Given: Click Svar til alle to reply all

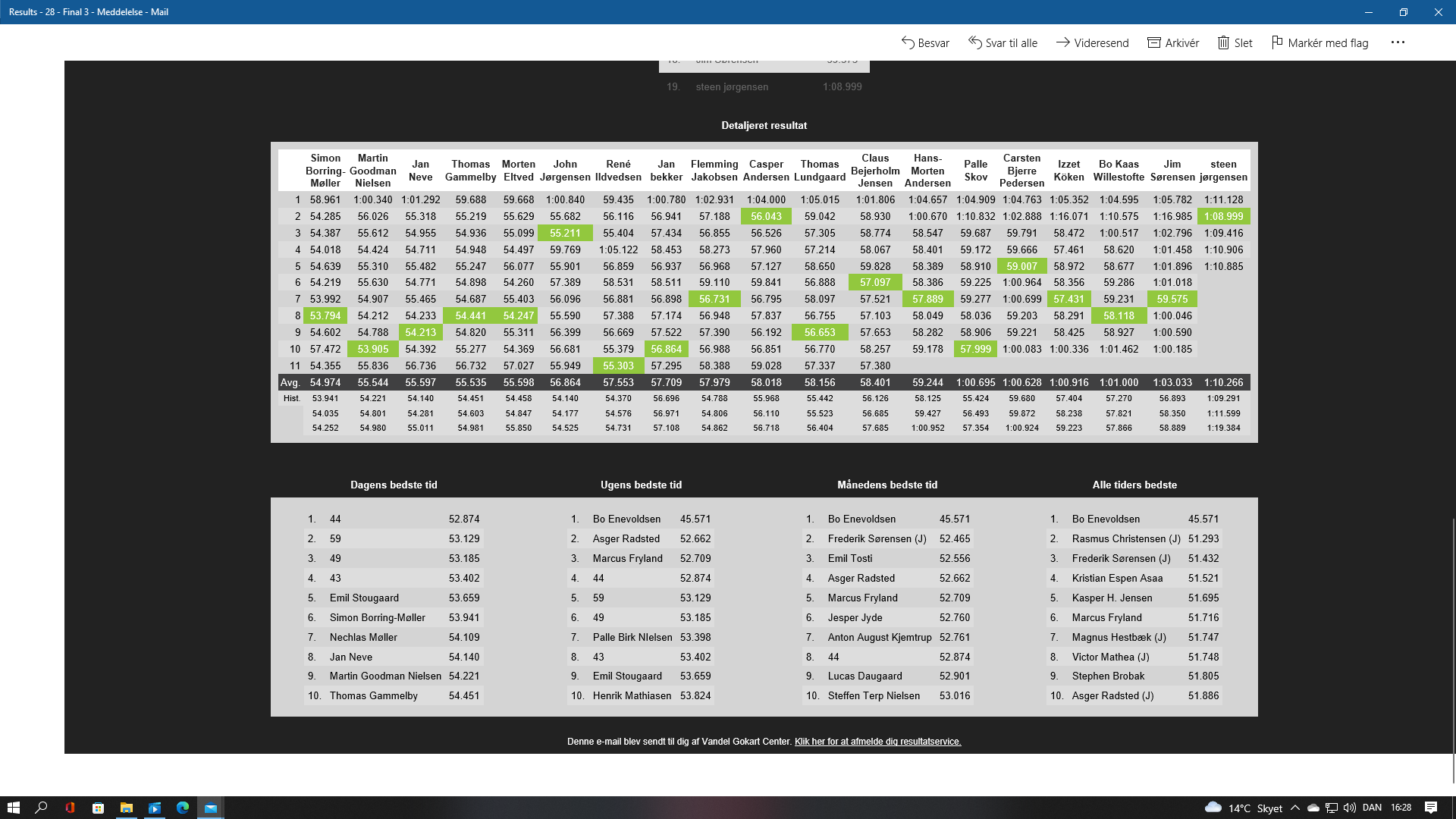Looking at the screenshot, I should (1003, 43).
